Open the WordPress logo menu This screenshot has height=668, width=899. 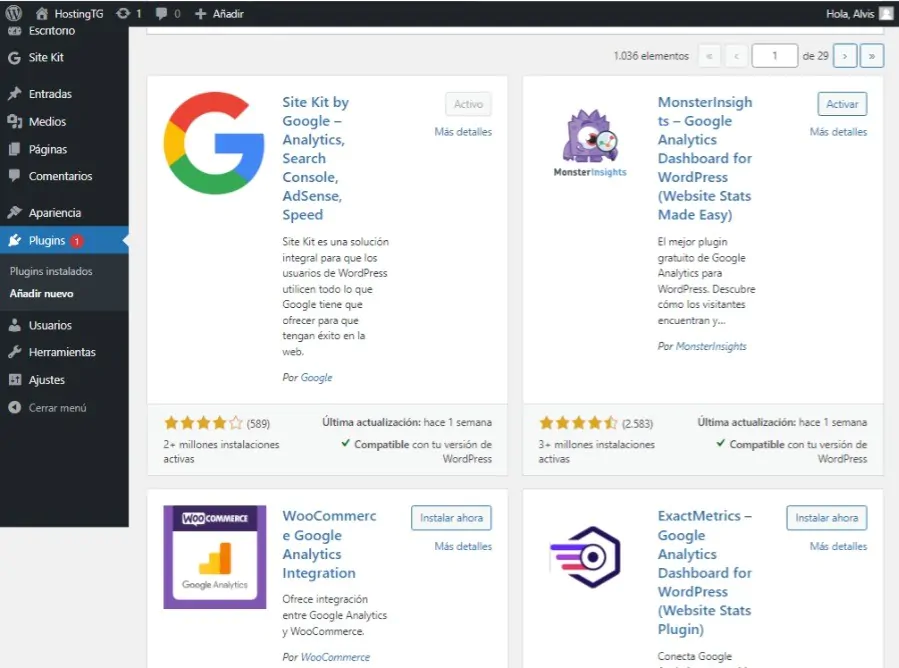(x=14, y=13)
